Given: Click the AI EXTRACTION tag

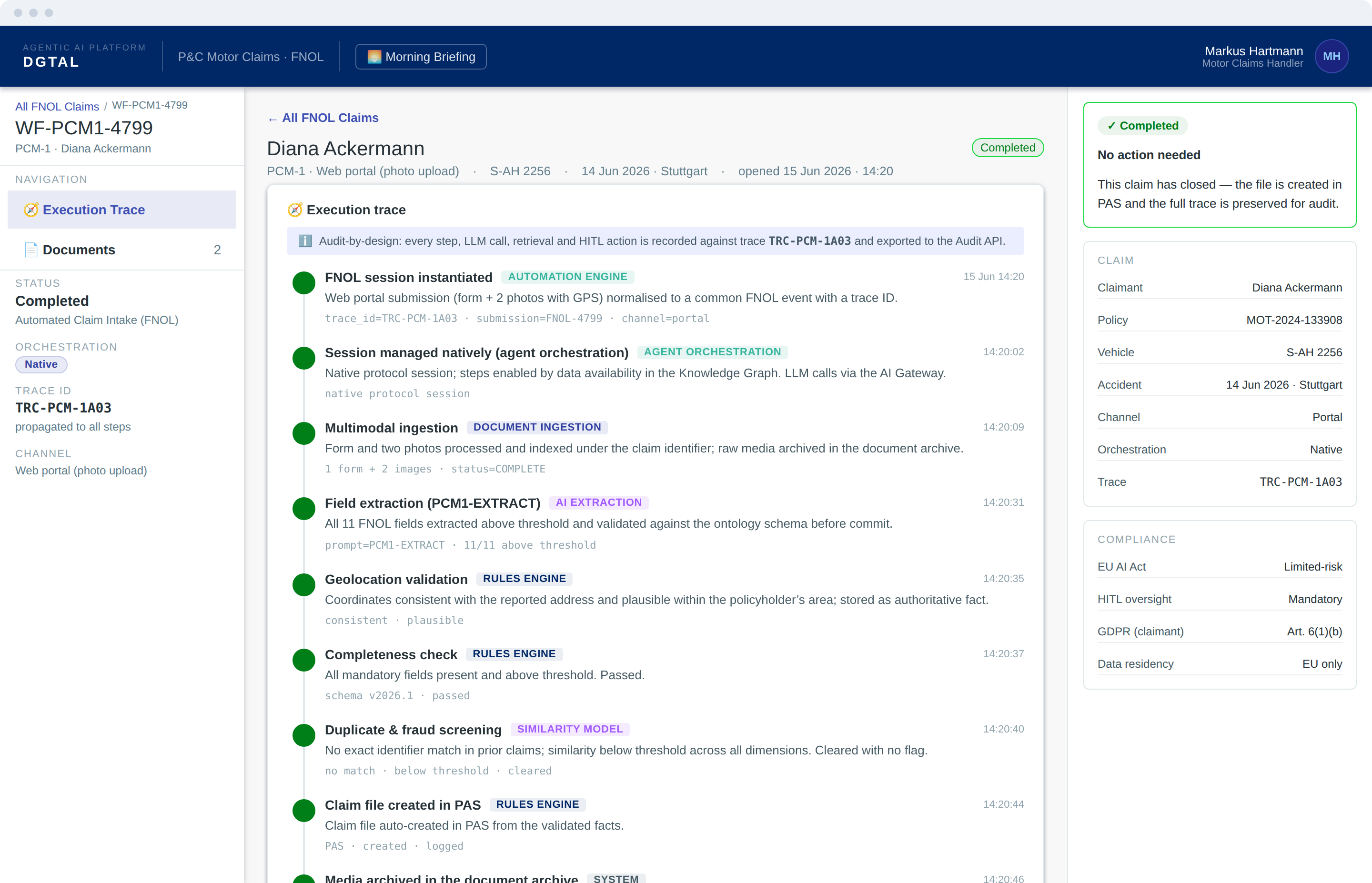Looking at the screenshot, I should click(598, 502).
